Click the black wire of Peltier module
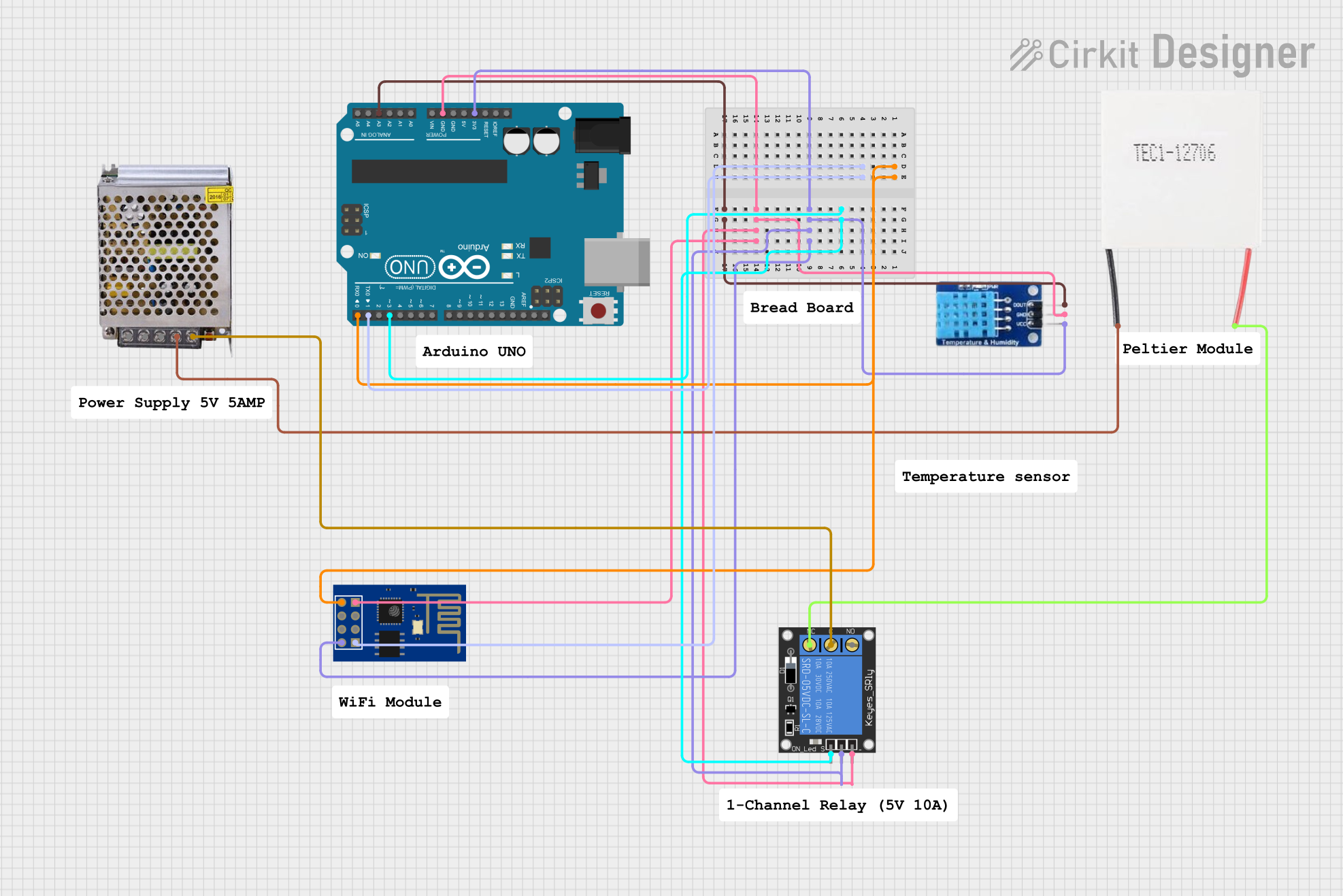 point(1113,286)
